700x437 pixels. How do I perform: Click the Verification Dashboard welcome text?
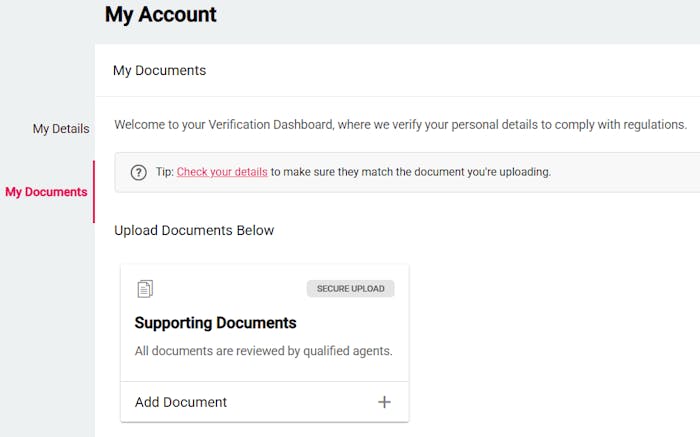[x=400, y=125]
